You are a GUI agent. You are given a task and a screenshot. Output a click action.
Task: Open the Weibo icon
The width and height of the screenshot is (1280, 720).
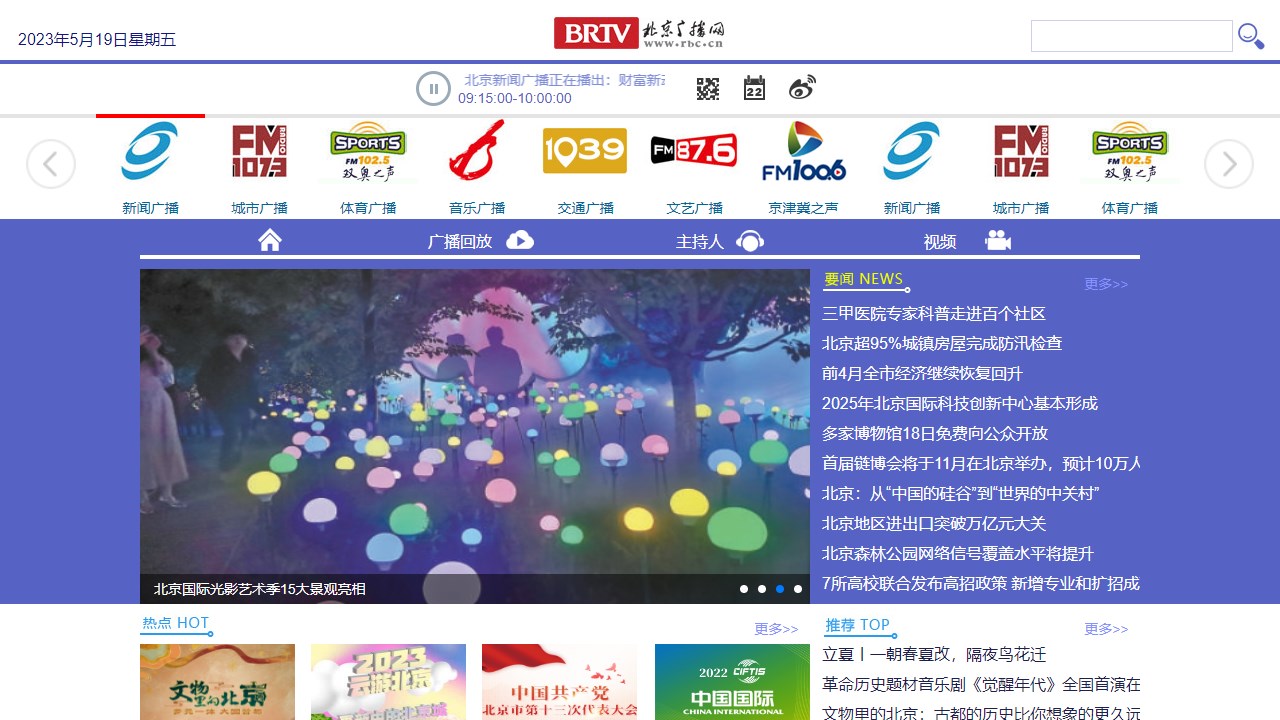coord(802,88)
